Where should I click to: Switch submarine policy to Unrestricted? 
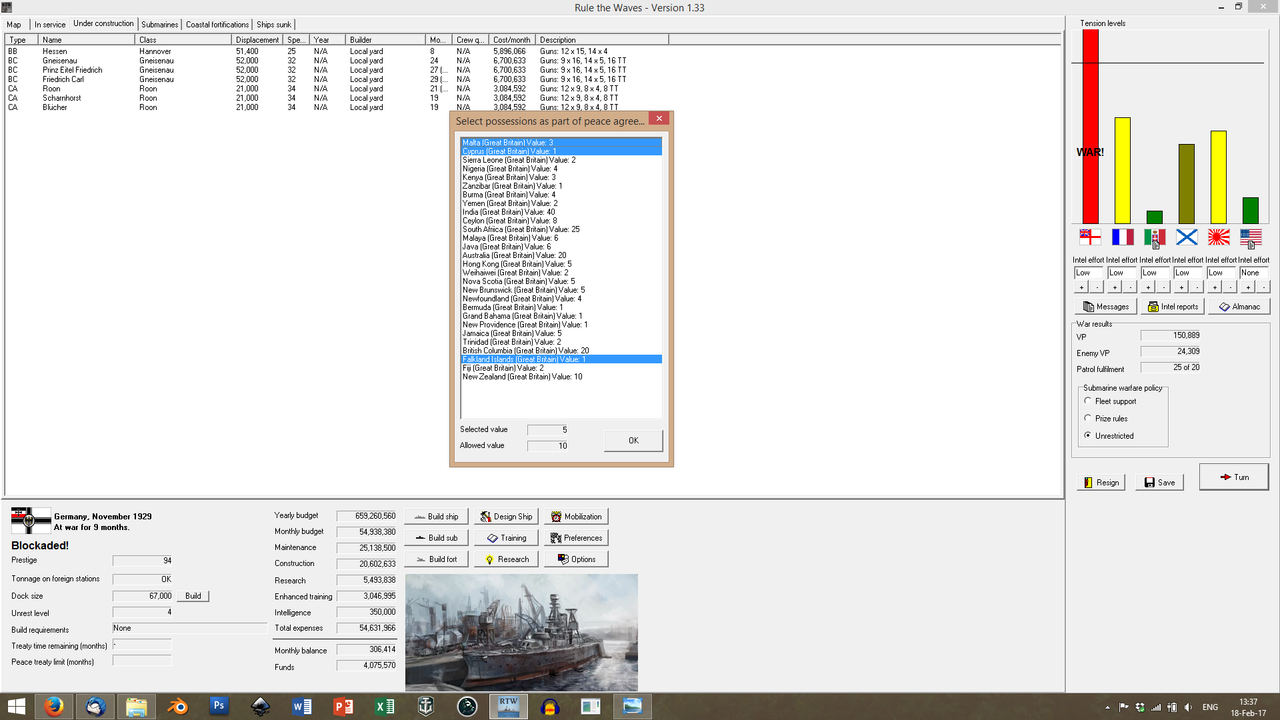click(1088, 435)
